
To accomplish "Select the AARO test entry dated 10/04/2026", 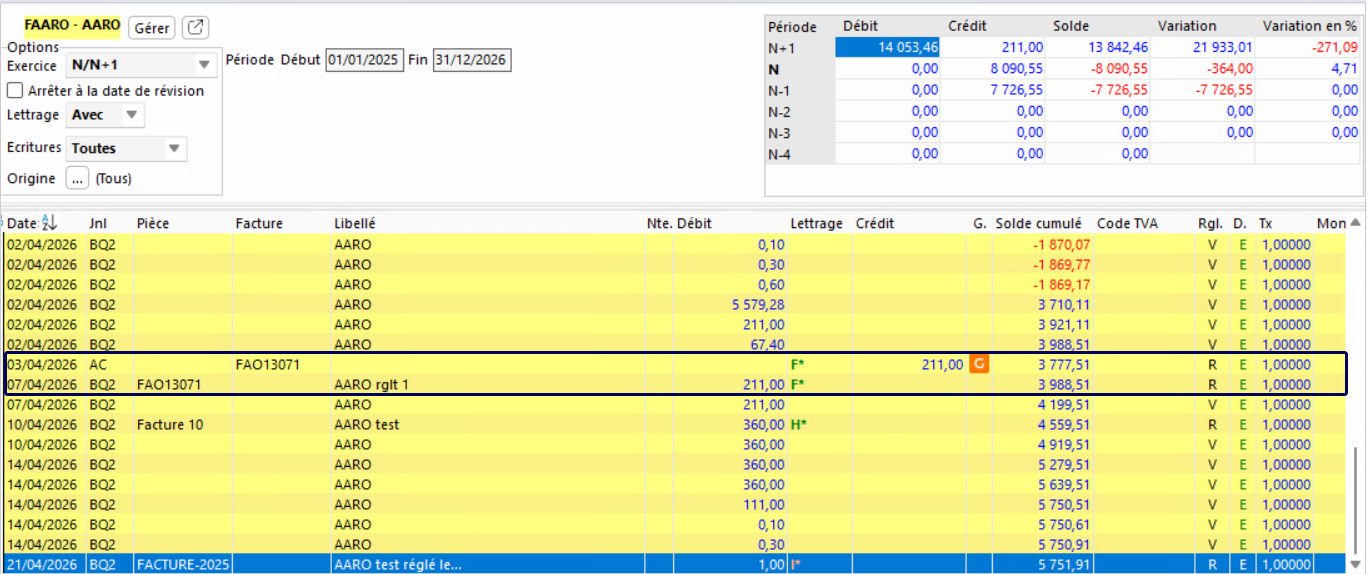I will 367,425.
